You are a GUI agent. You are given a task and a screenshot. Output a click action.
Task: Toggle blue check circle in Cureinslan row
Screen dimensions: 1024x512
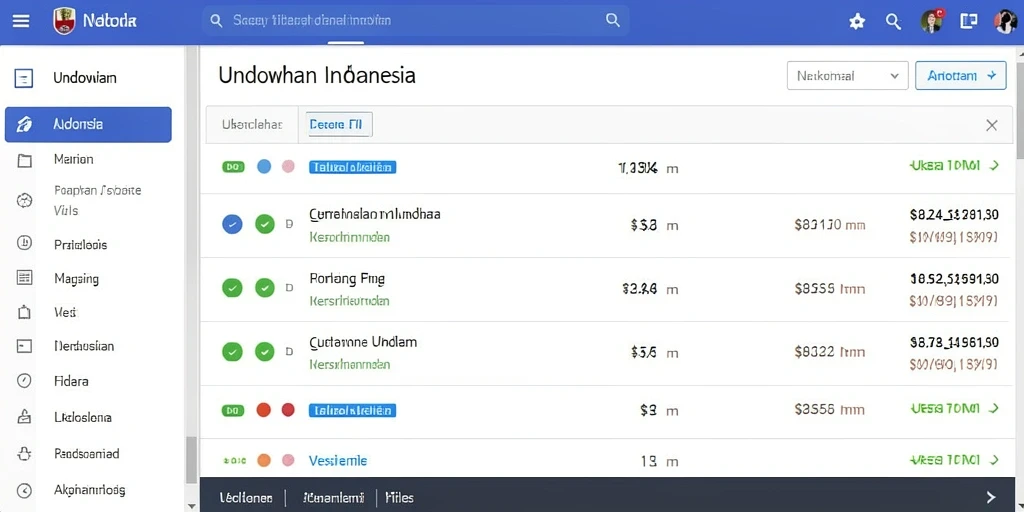pyautogui.click(x=232, y=225)
